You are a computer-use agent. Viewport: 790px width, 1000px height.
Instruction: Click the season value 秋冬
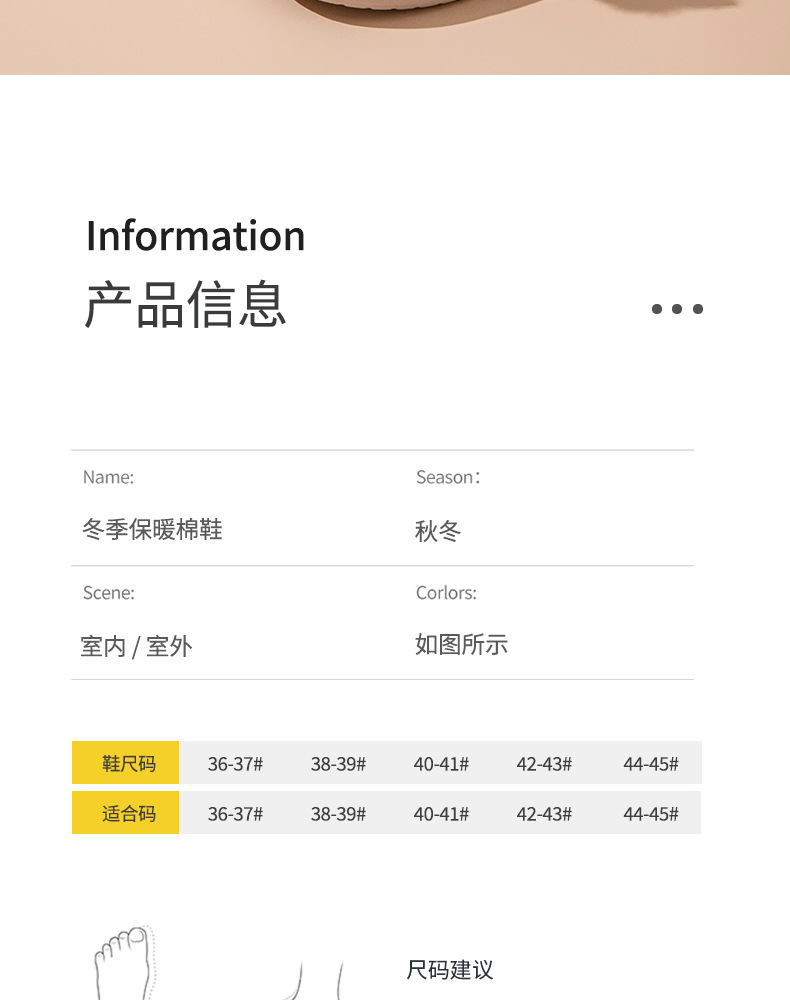(438, 531)
